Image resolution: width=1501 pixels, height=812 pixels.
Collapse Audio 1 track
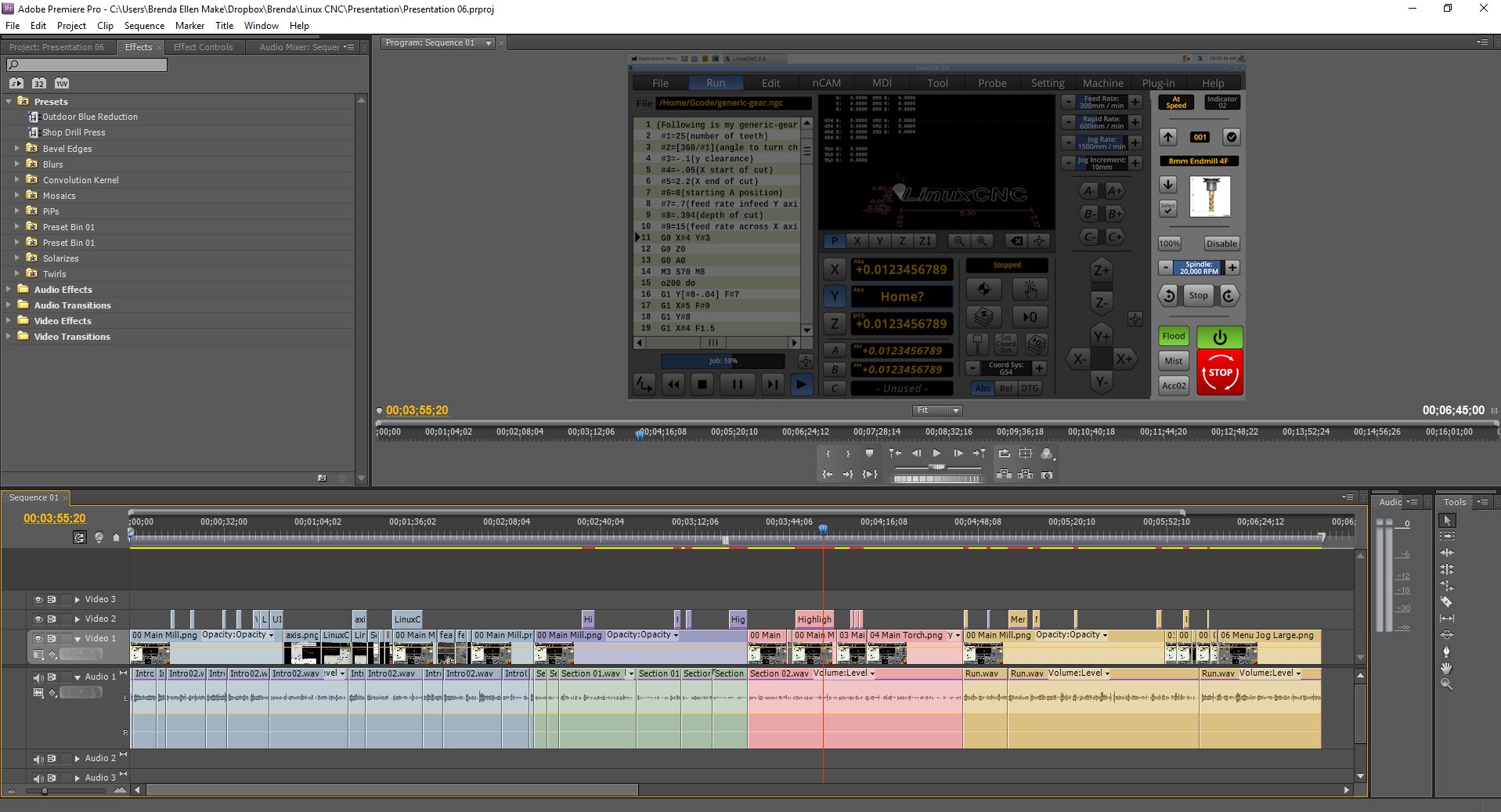(78, 678)
